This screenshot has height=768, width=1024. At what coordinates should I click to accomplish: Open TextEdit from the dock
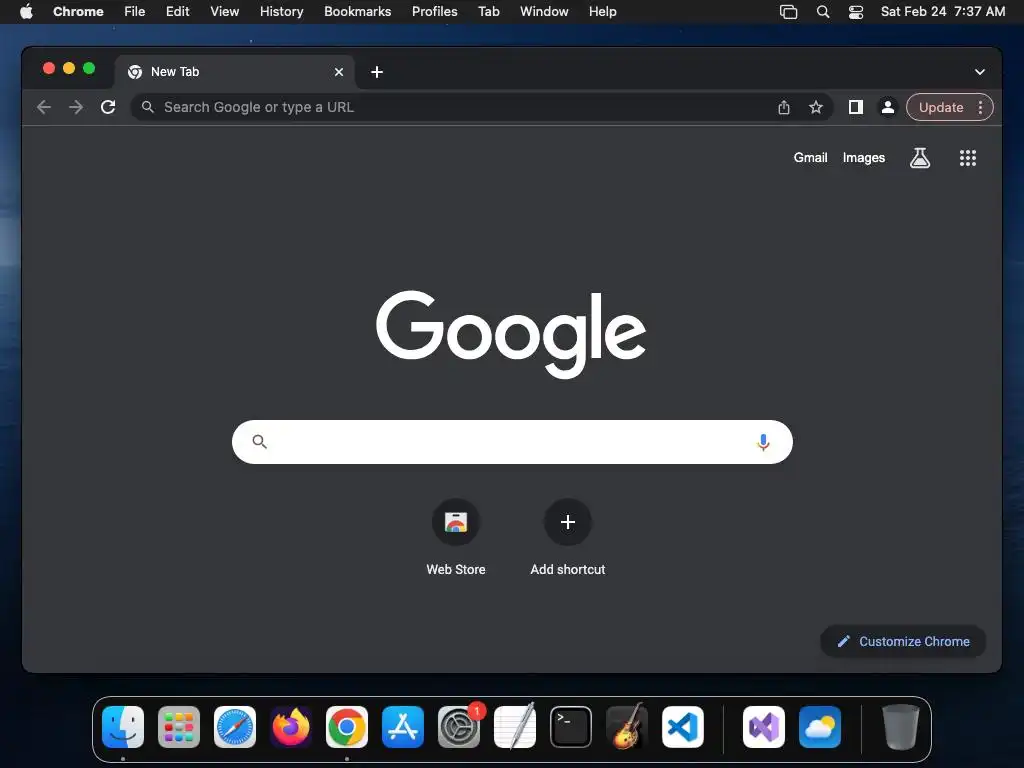click(x=515, y=727)
